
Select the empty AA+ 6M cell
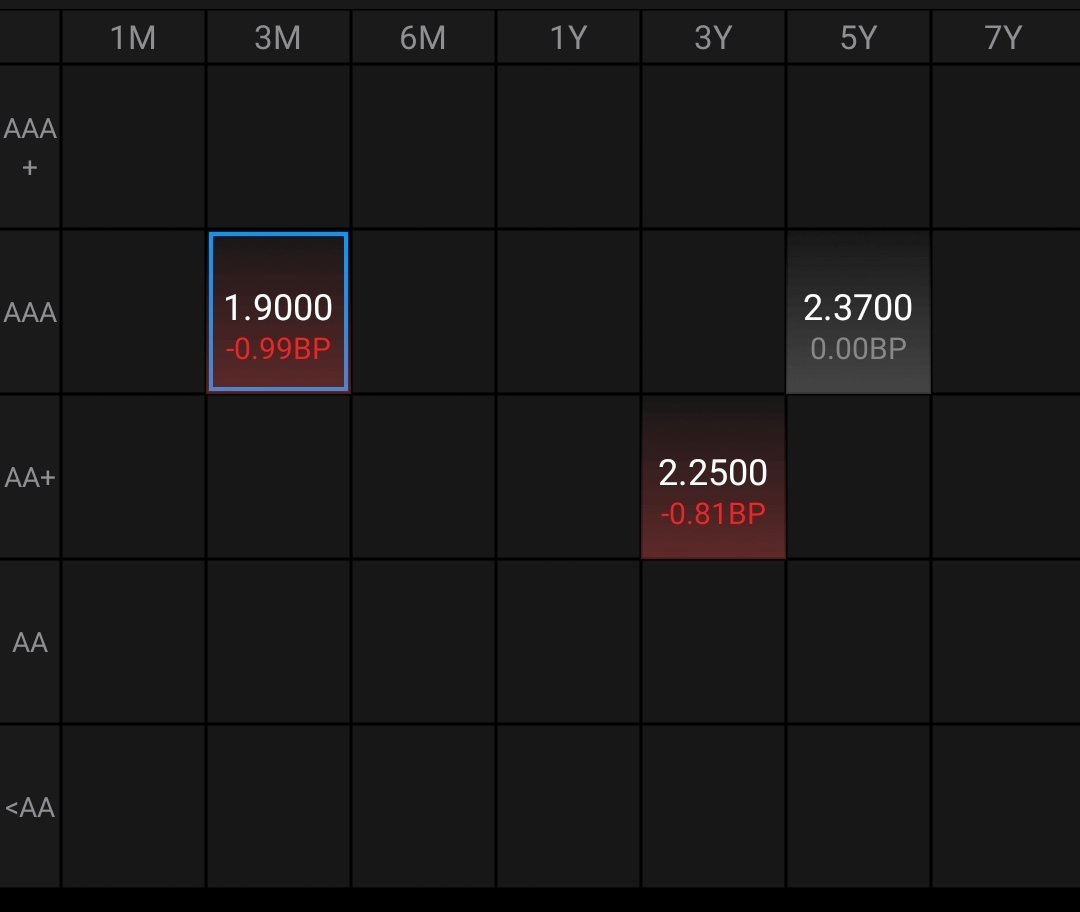(x=423, y=477)
